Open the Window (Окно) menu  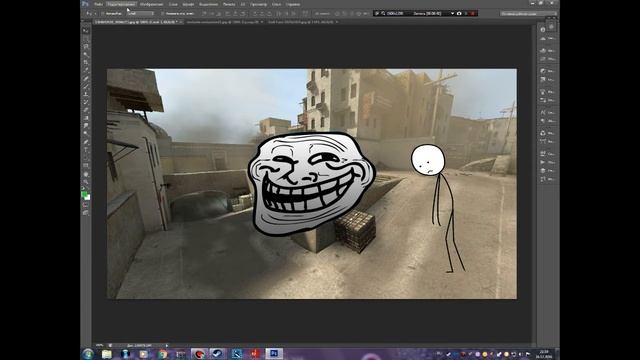click(x=276, y=4)
